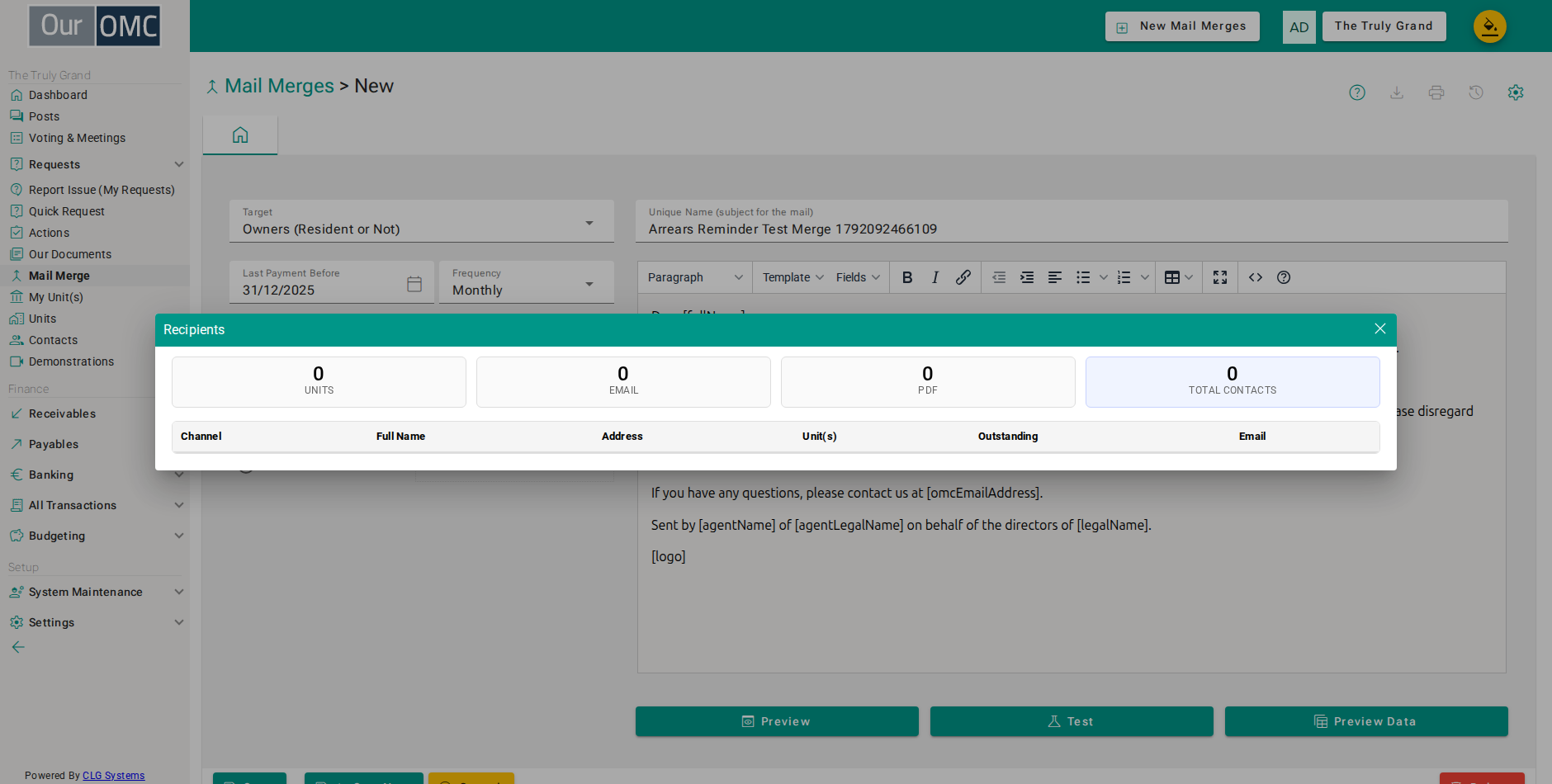Screen dimensions: 1552x784
Task: Apply numbered list formatting
Action: click(x=1124, y=277)
